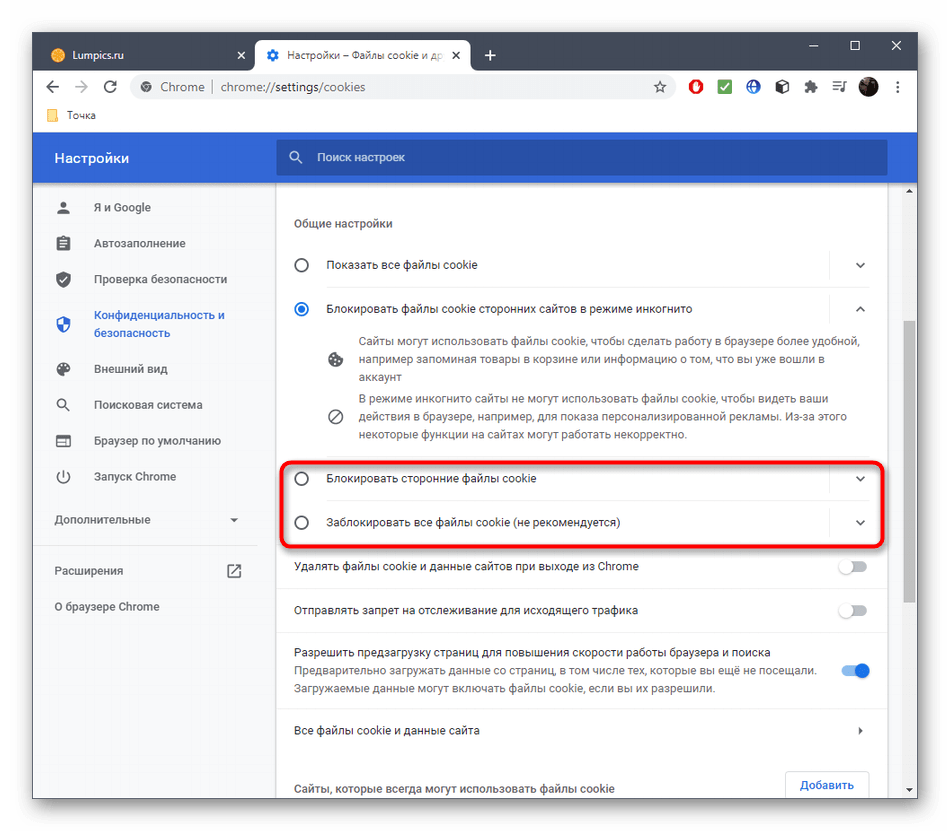Click the window icon for Браузер по умолчанию

click(x=63, y=441)
